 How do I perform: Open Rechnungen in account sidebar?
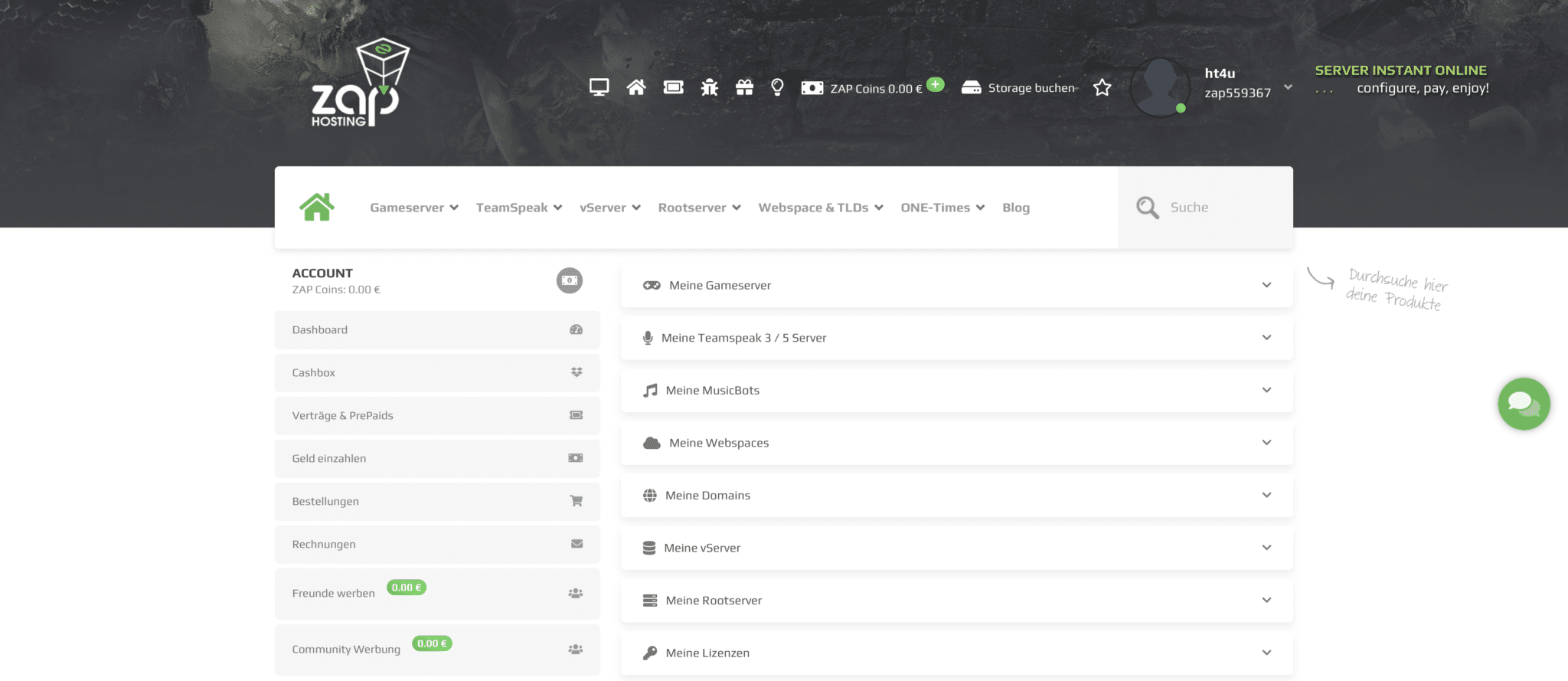pos(437,545)
